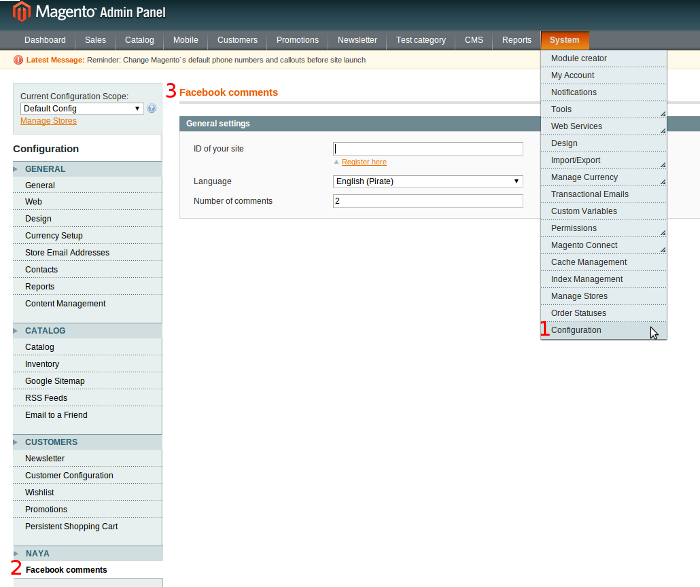The width and height of the screenshot is (700, 587).
Task: Open the Dashboard menu
Action: pos(45,40)
